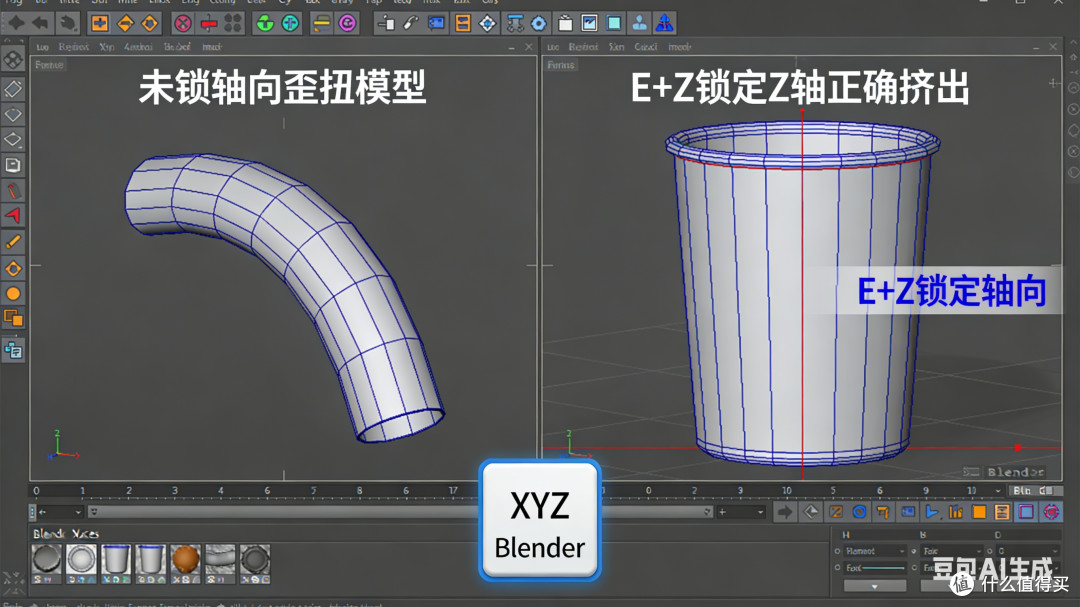The image size is (1080, 607).
Task: Click the orange sphere icon in left sidebar
Action: [x=13, y=294]
